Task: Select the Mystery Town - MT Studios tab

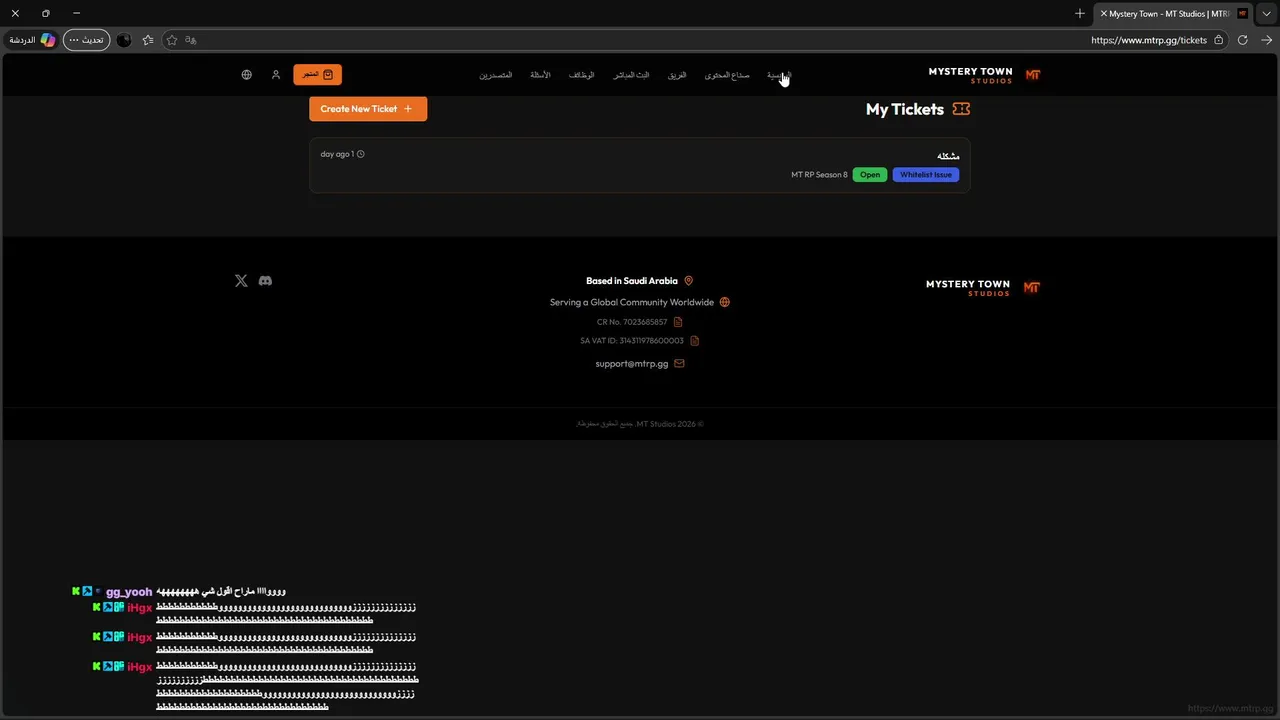Action: point(1175,14)
